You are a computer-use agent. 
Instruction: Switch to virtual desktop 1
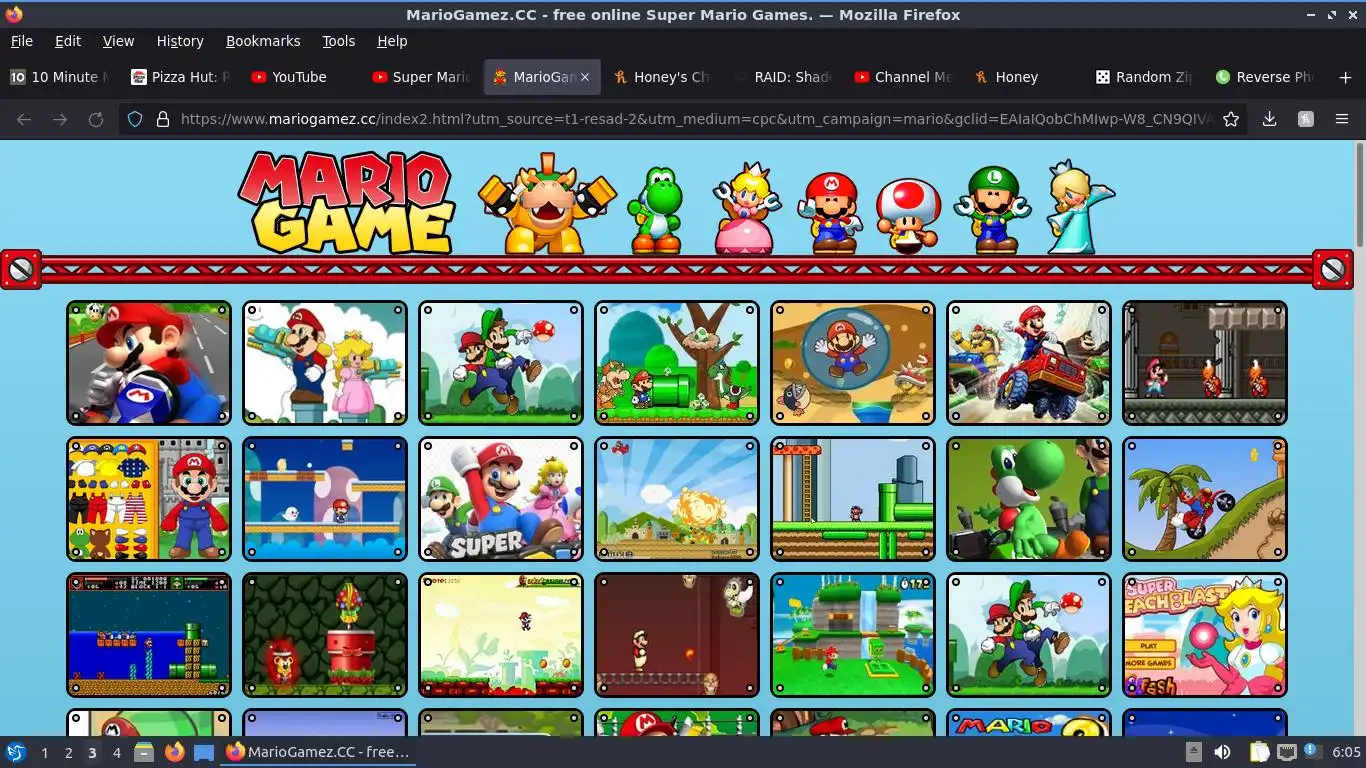pos(45,752)
